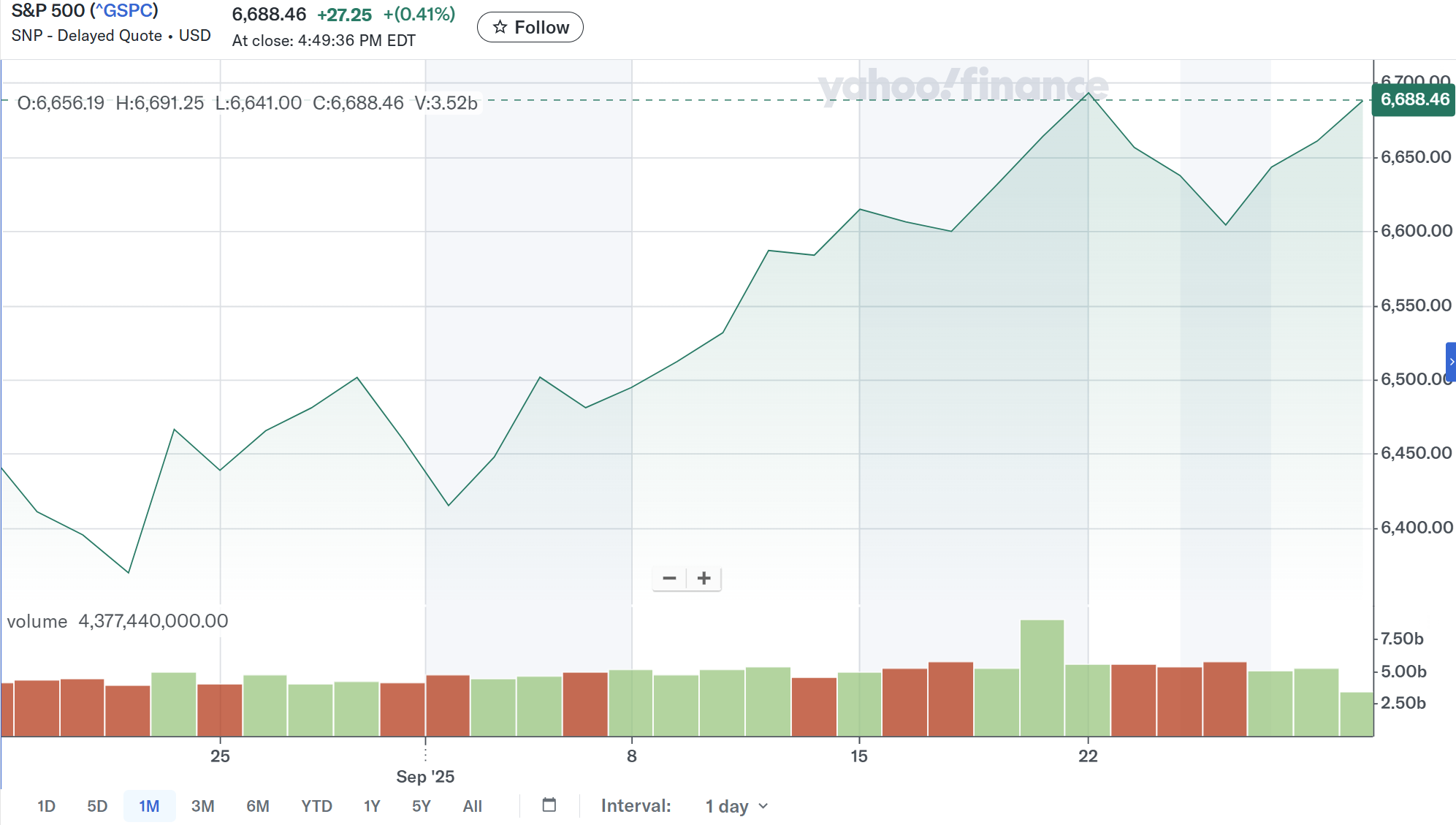
Task: Click the Sep '25 date axis label
Action: (425, 777)
